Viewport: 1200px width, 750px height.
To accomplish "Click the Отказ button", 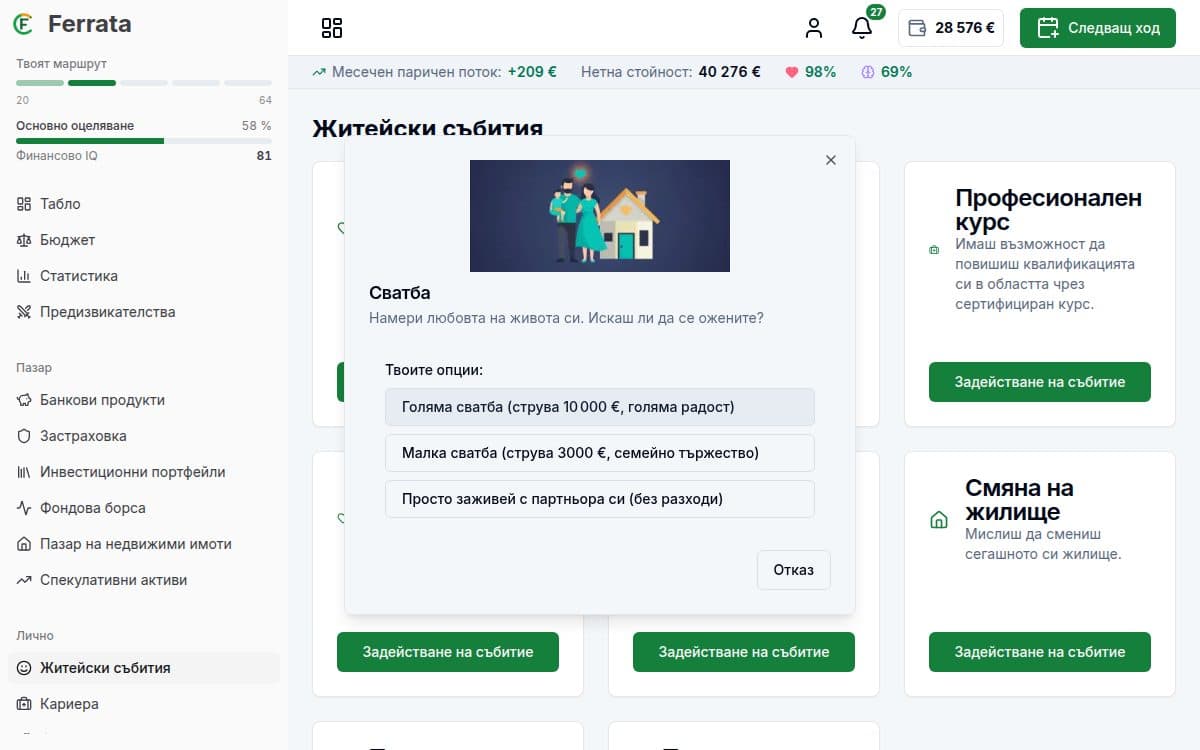I will point(794,570).
